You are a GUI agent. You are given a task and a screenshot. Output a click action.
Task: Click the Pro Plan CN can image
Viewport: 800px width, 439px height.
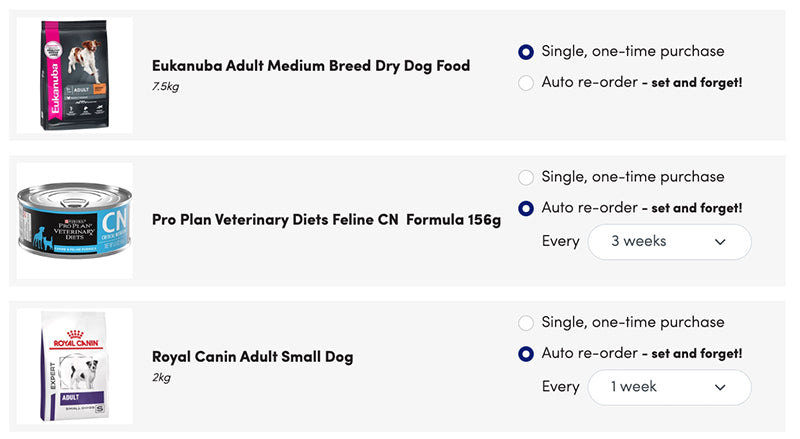[75, 220]
